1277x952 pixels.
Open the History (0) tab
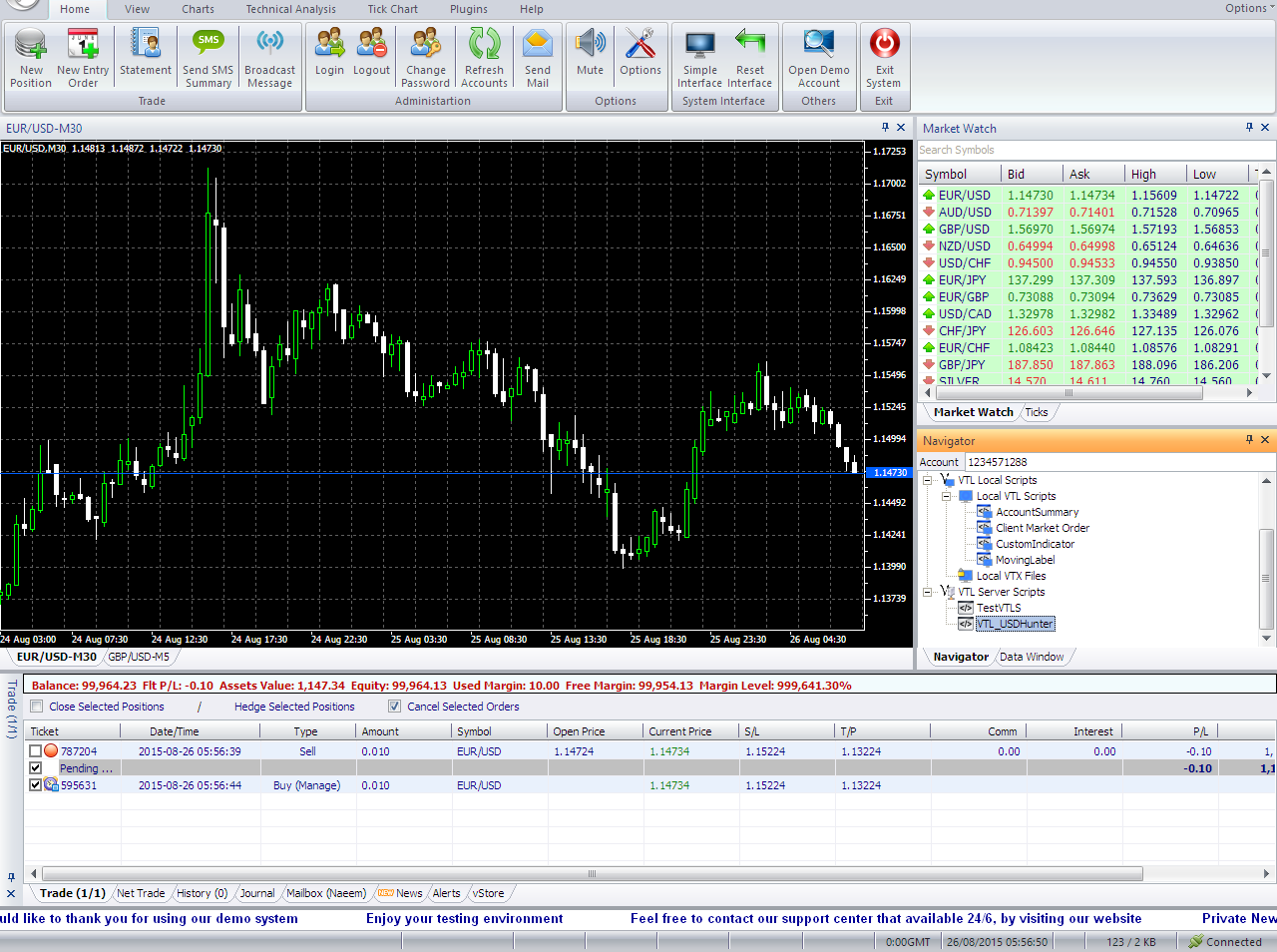(202, 893)
